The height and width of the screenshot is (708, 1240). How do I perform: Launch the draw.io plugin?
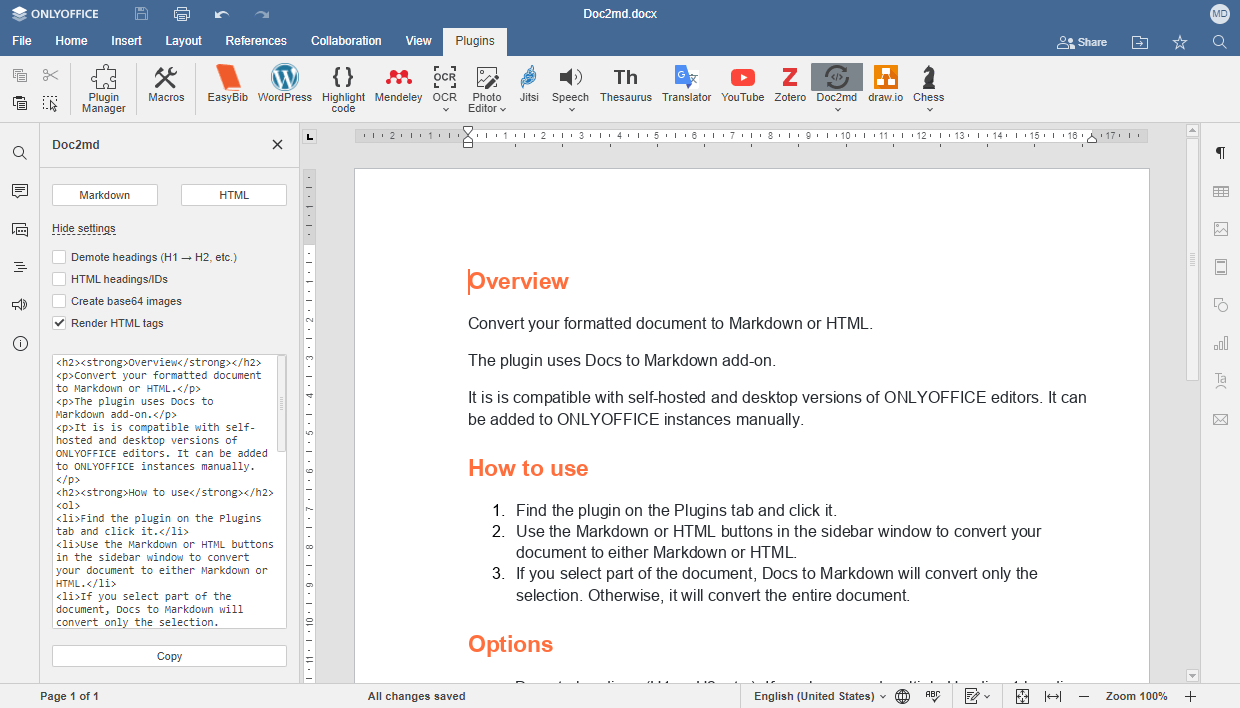coord(886,84)
